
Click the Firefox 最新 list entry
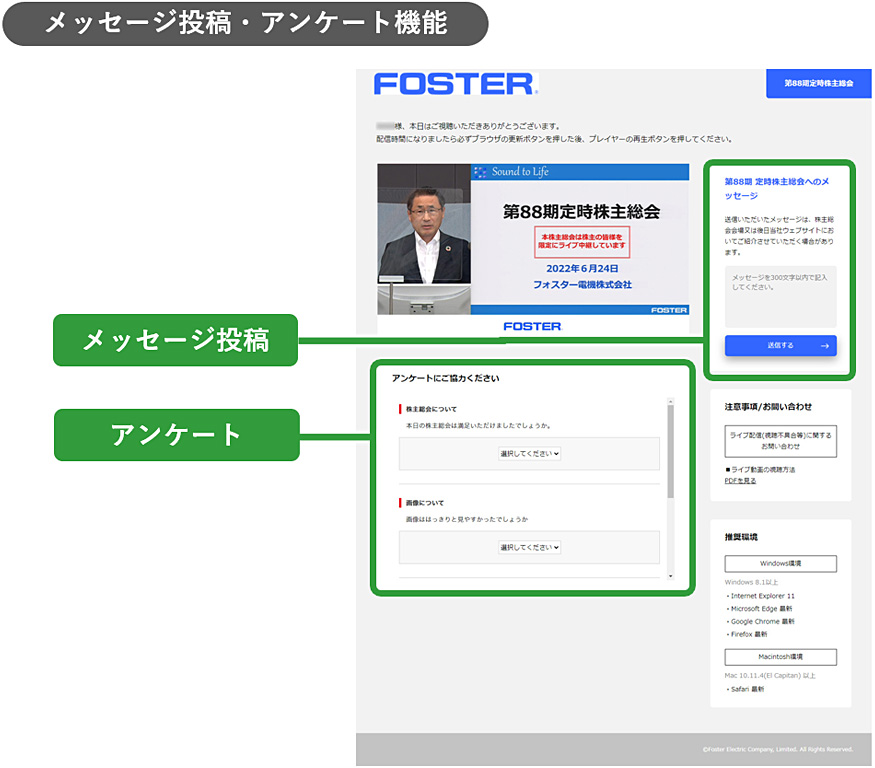747,634
